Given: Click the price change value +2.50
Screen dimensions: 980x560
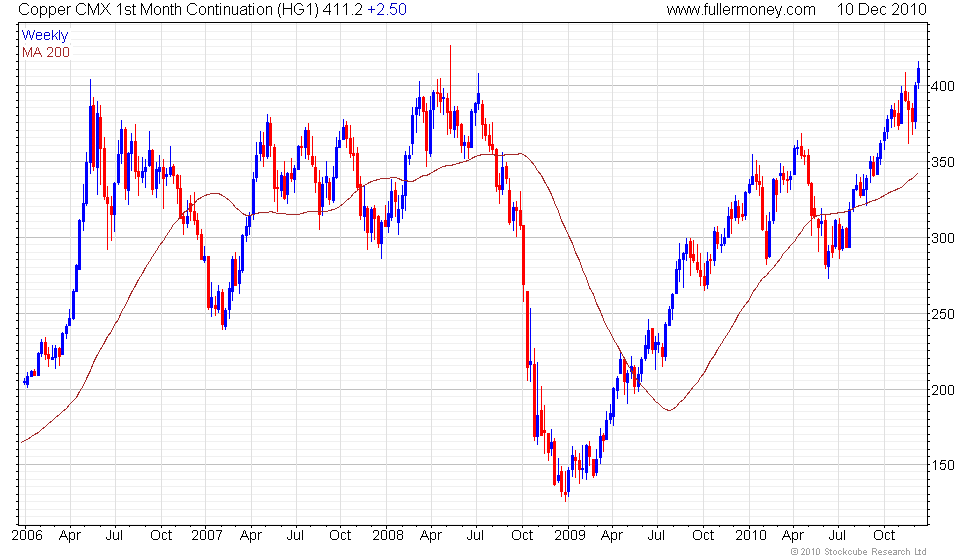Looking at the screenshot, I should [x=387, y=9].
